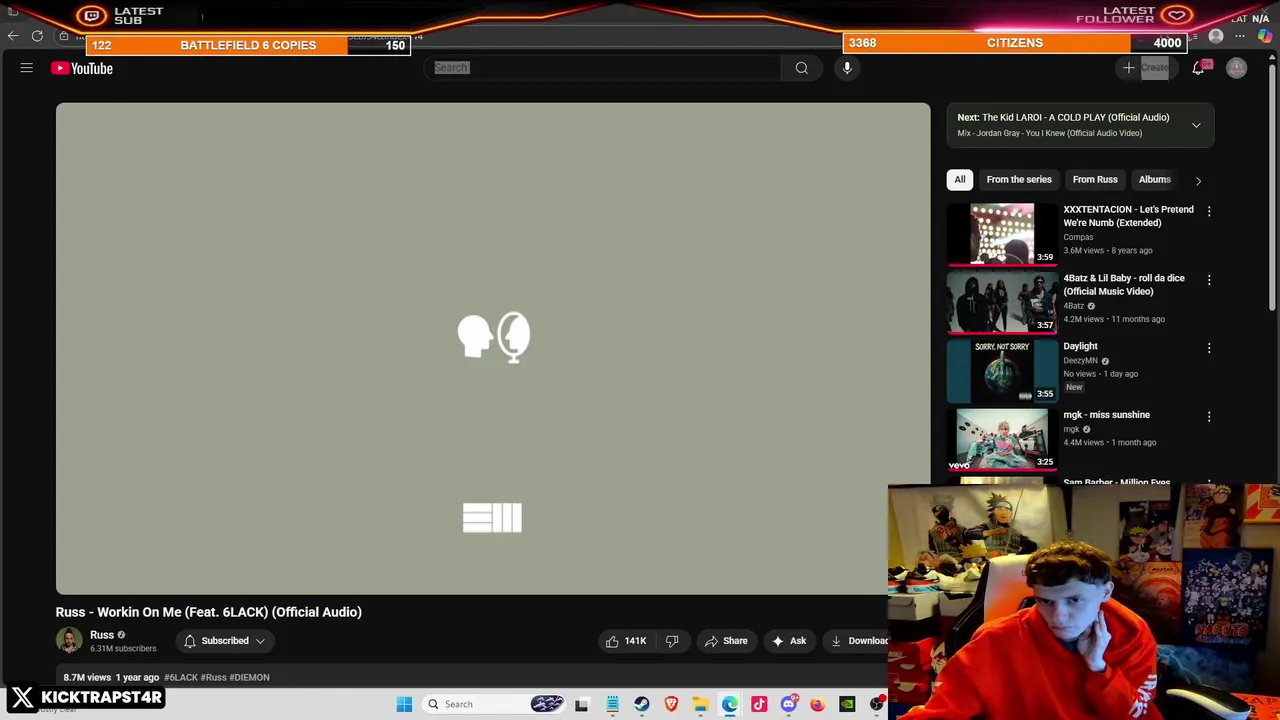Image resolution: width=1280 pixels, height=720 pixels.
Task: Open Firefox from the taskbar
Action: tap(817, 704)
